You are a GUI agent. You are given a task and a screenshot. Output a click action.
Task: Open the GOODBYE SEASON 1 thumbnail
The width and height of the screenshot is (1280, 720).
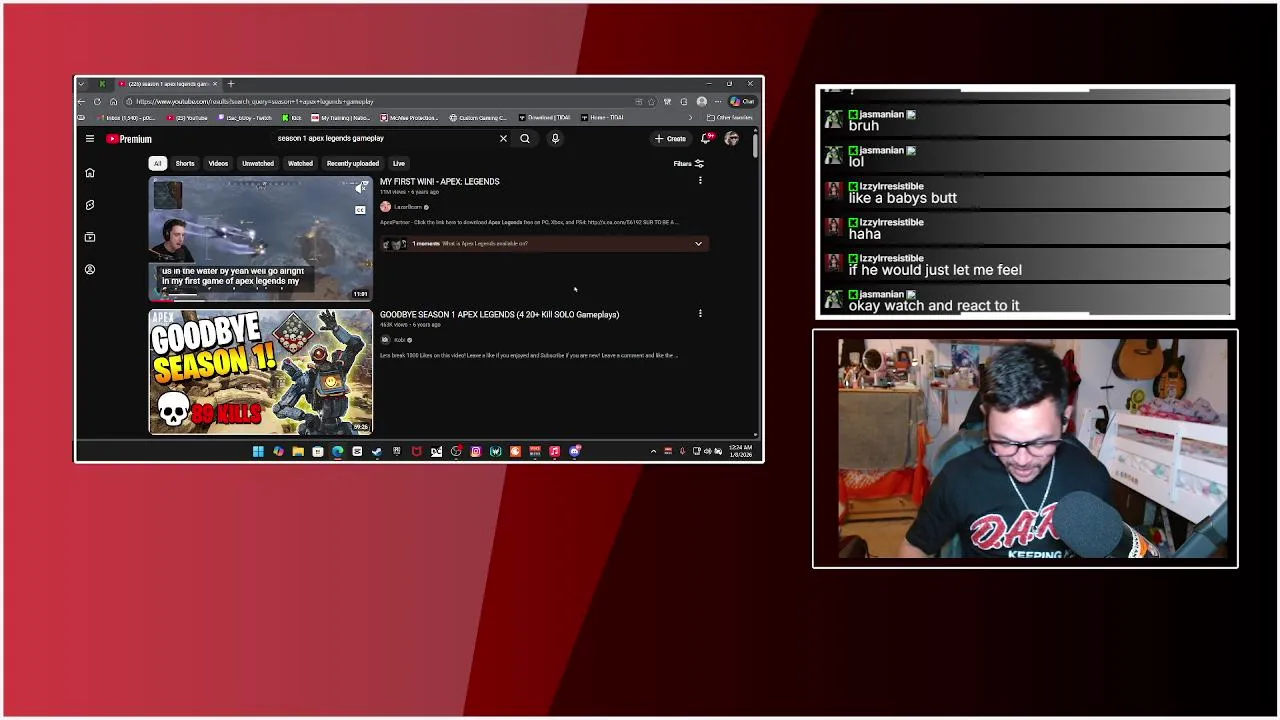[260, 372]
